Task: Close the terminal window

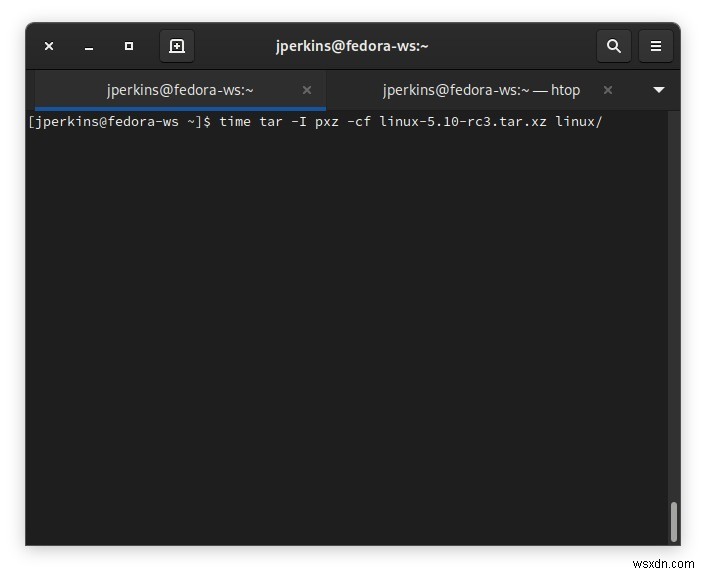Action: (49, 46)
